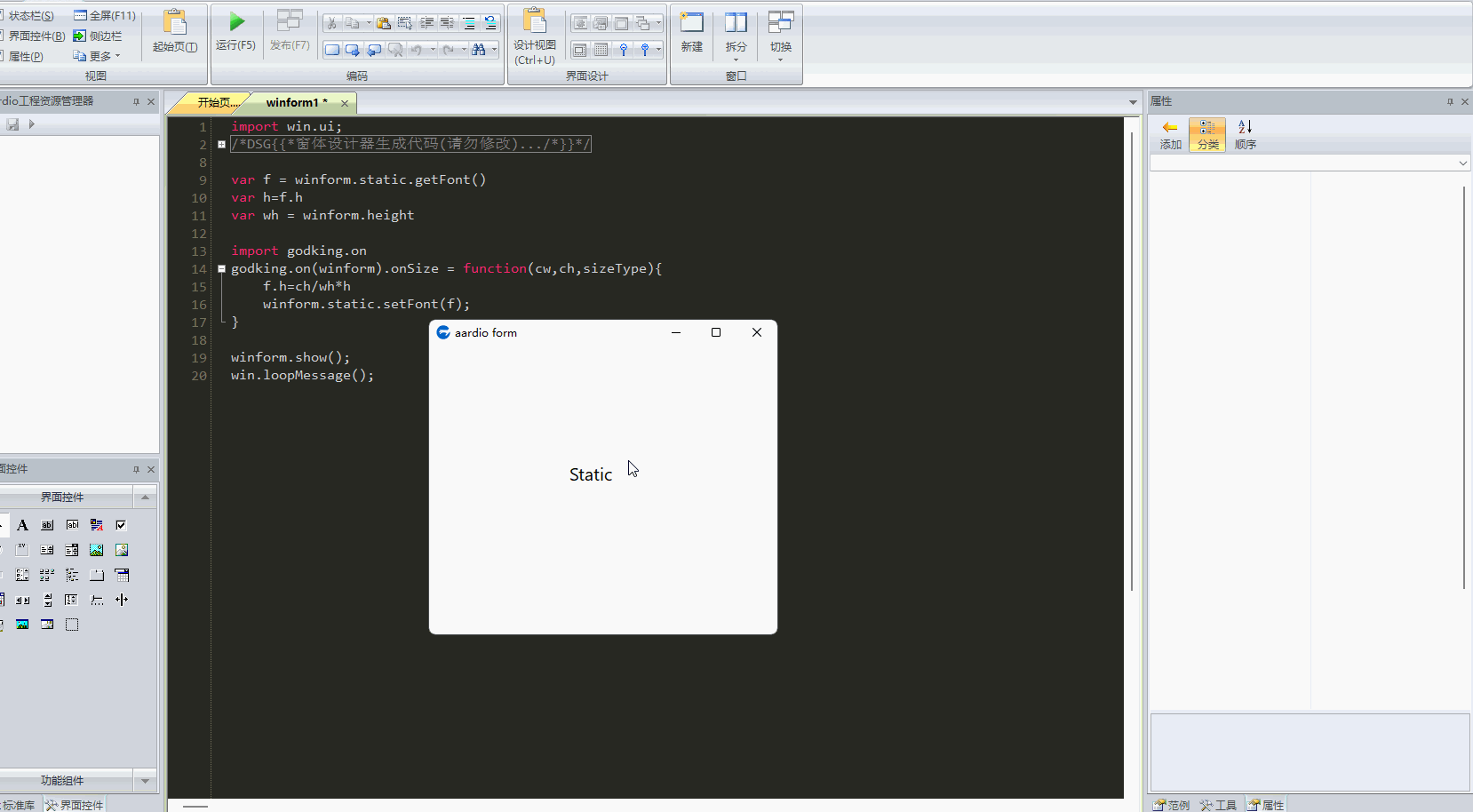Open the Design View (设计视图) button

click(x=535, y=36)
